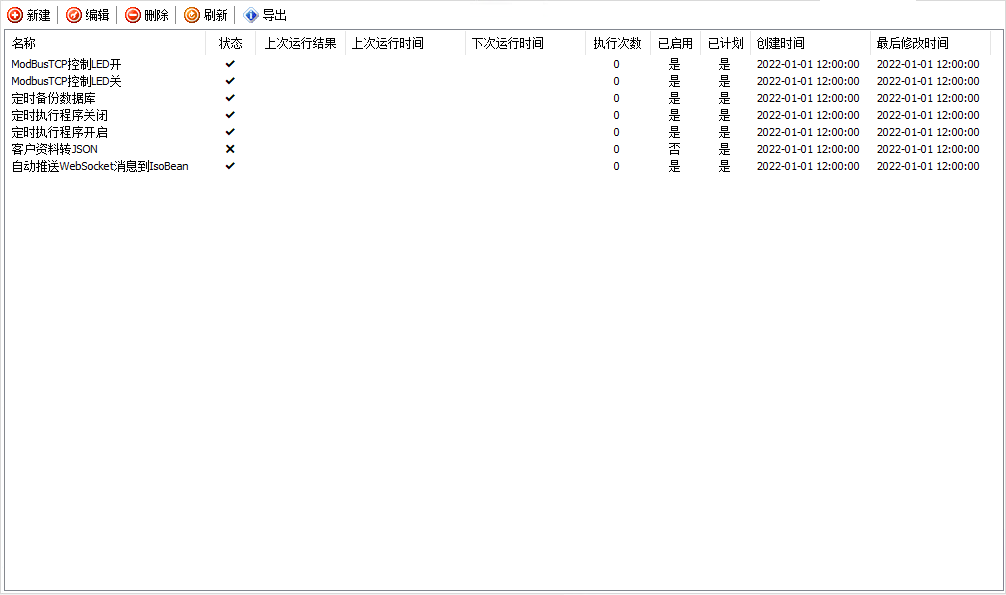Click the 新建 (New) toolbar icon
1006x595 pixels.
pyautogui.click(x=15, y=15)
